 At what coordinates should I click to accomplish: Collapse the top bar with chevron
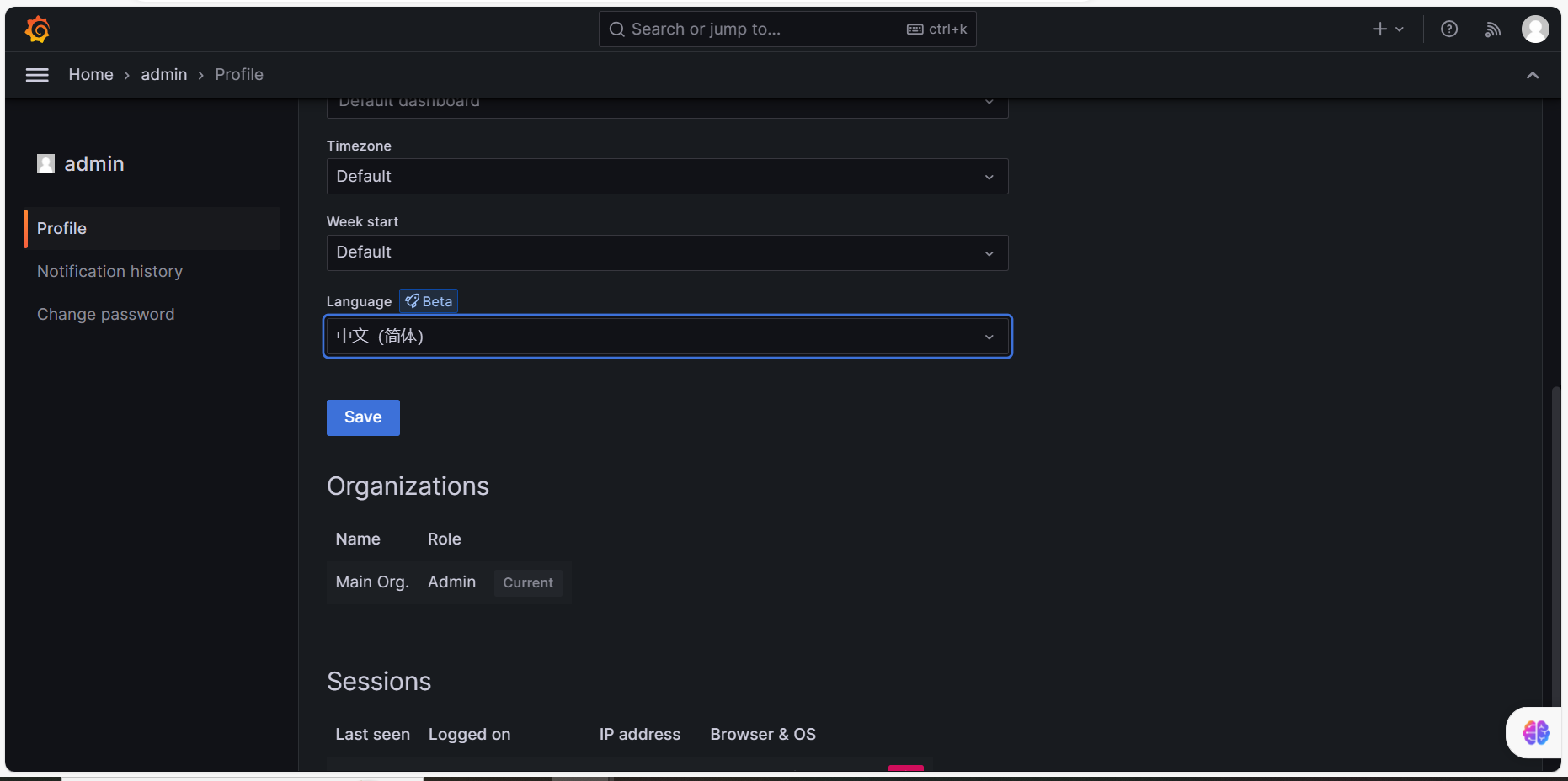pos(1533,75)
